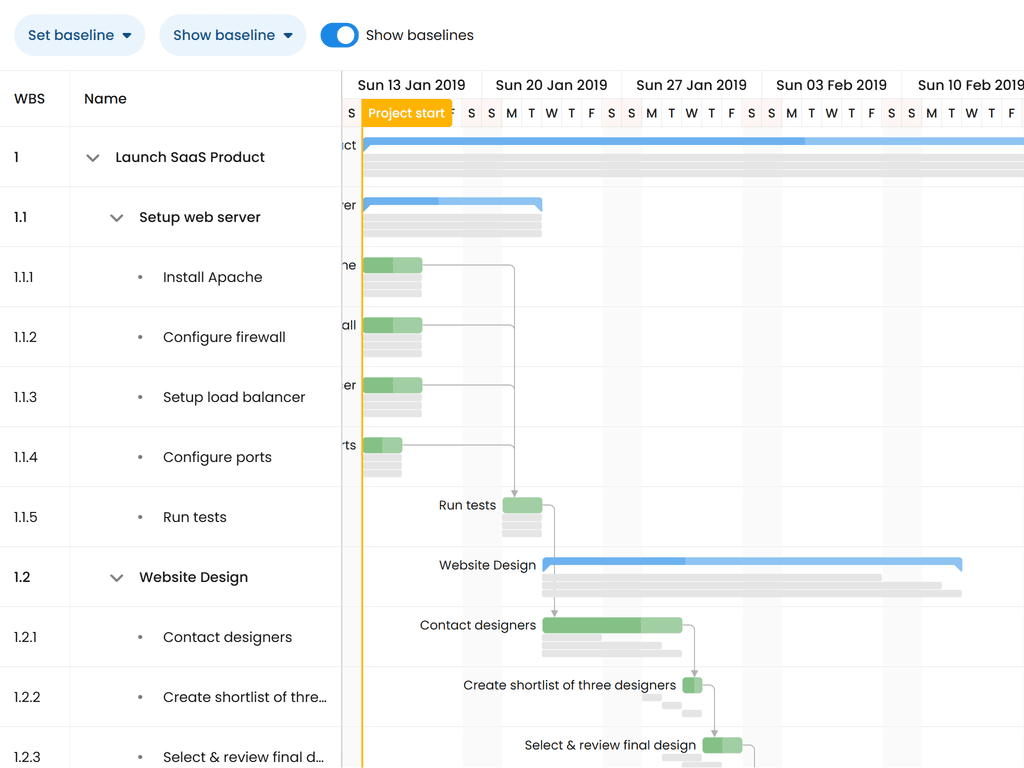
Task: Select the Run tests row in grid
Action: [x=195, y=517]
